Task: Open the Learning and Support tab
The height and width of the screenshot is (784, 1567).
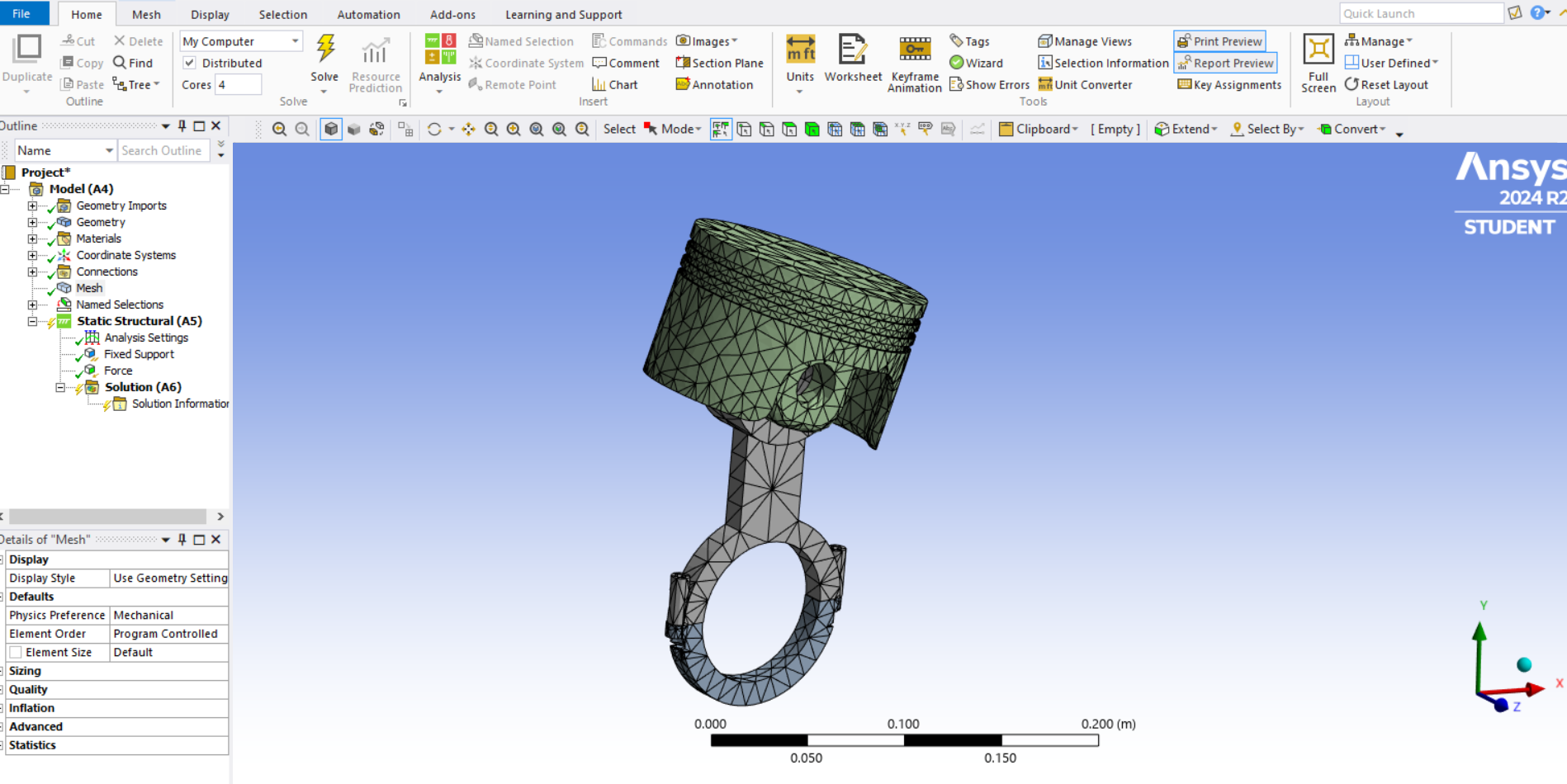Action: tap(564, 15)
